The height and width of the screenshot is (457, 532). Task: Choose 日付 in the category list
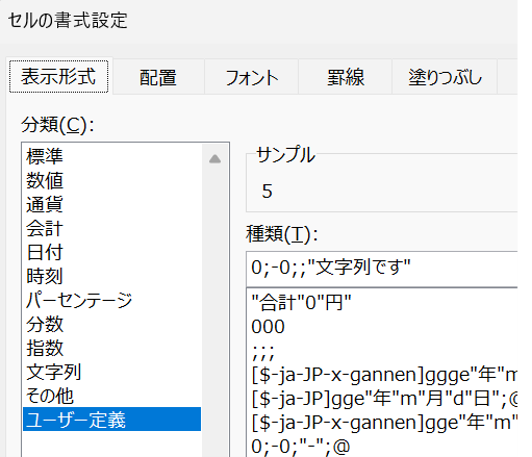tap(44, 252)
